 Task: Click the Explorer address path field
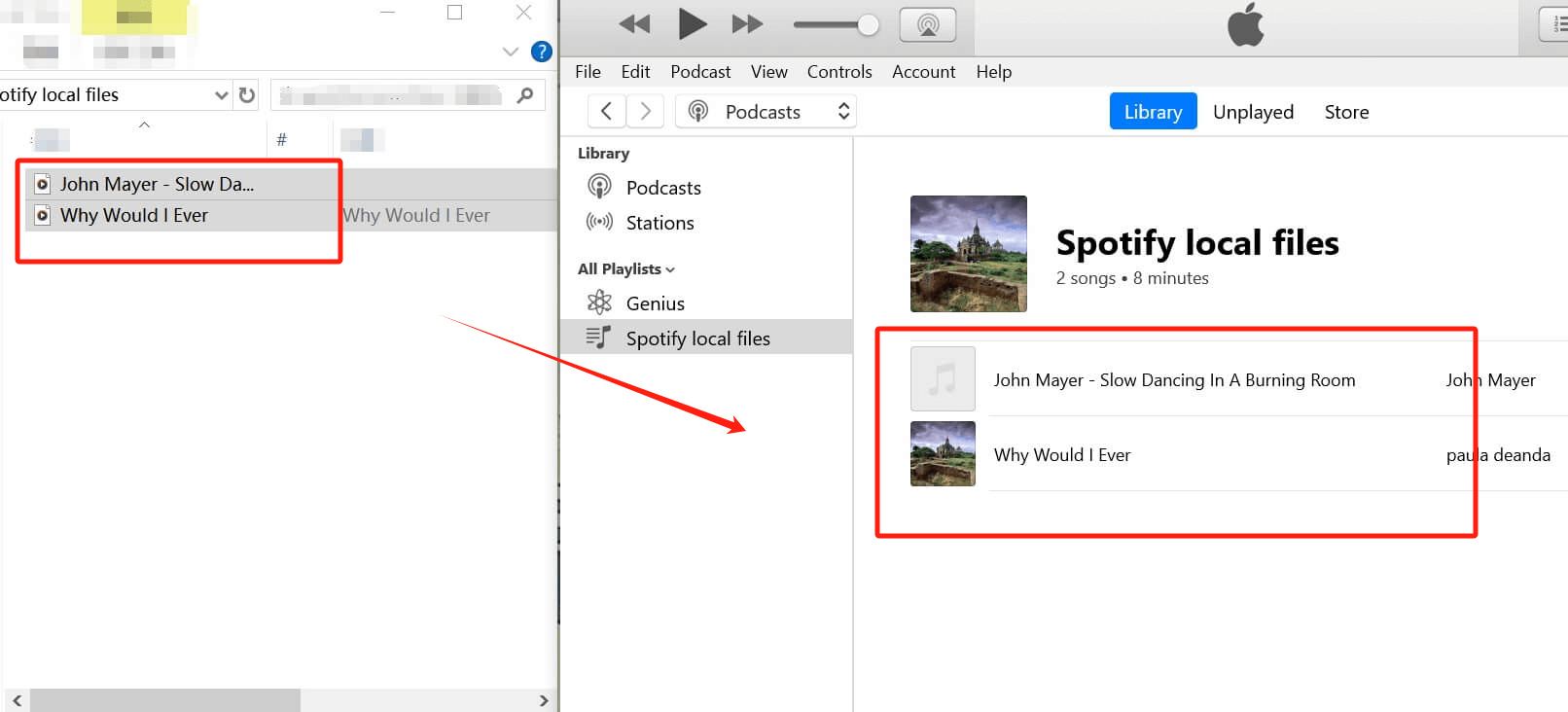click(x=105, y=95)
